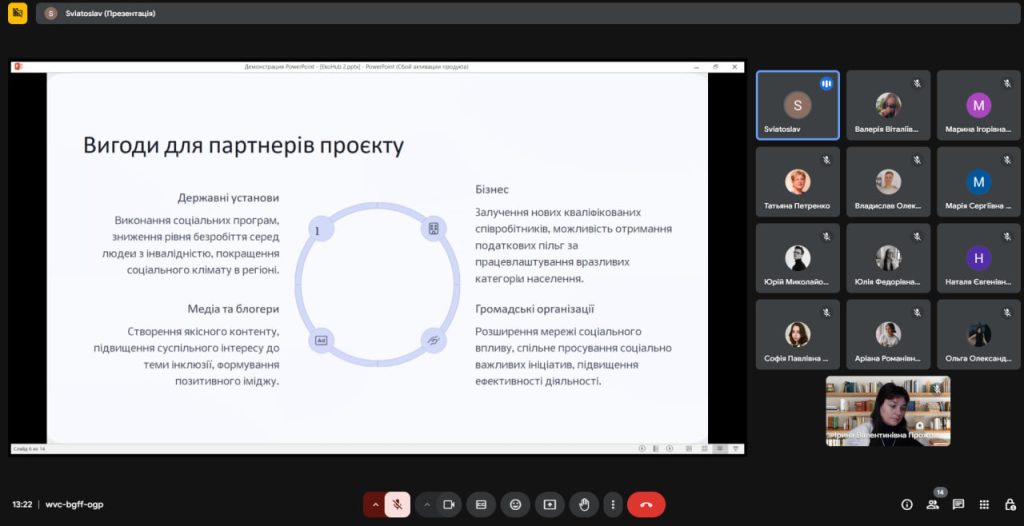The height and width of the screenshot is (526, 1024).
Task: Open the meeting details info icon
Action: click(907, 505)
